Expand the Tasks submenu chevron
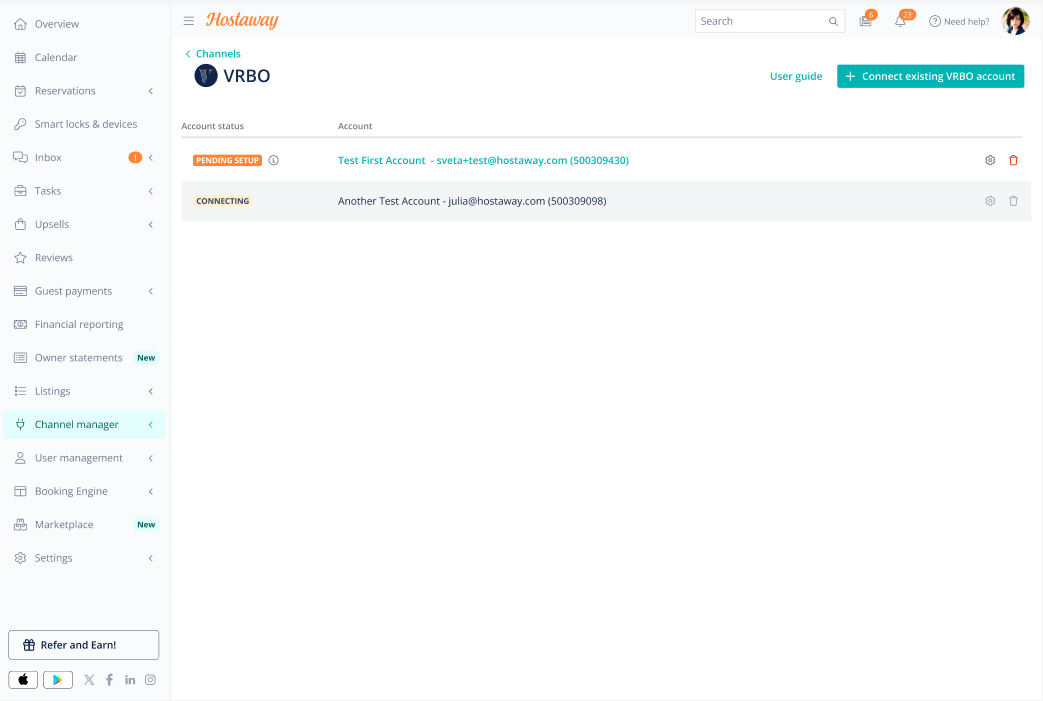This screenshot has height=701, width=1043. pyautogui.click(x=151, y=191)
